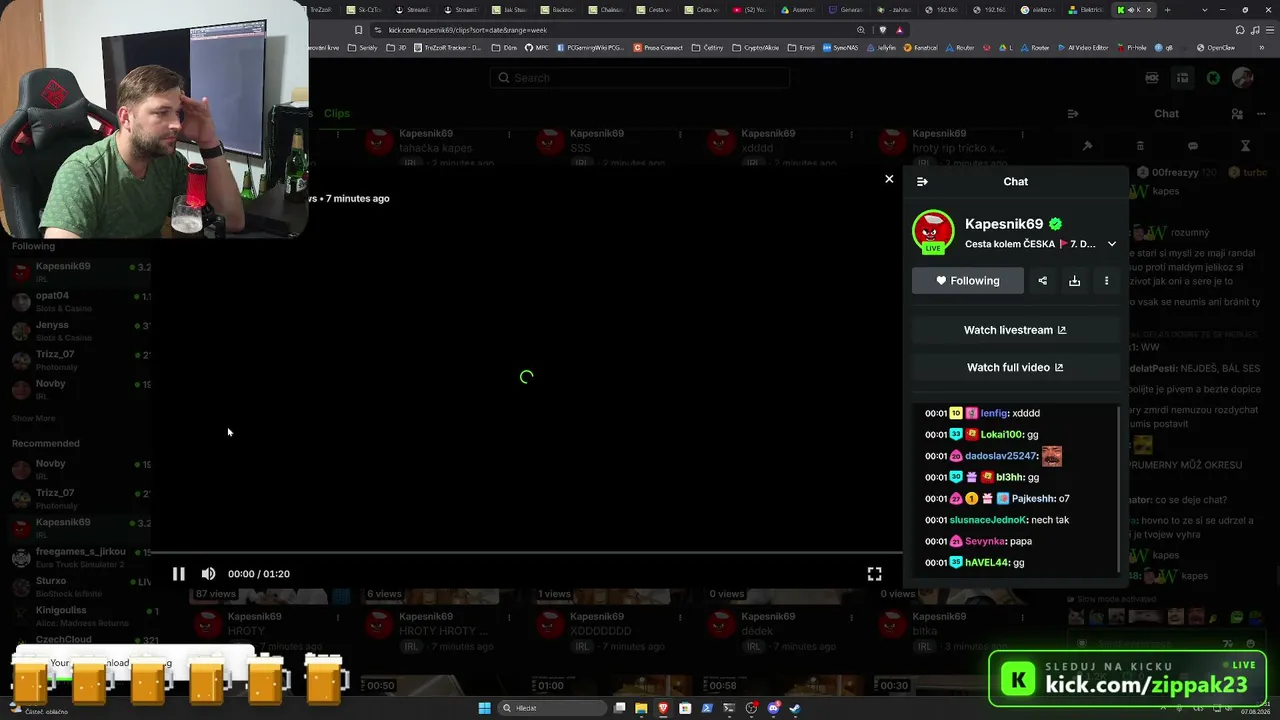Focus the Kick search field
1280x720 pixels.
pos(640,78)
